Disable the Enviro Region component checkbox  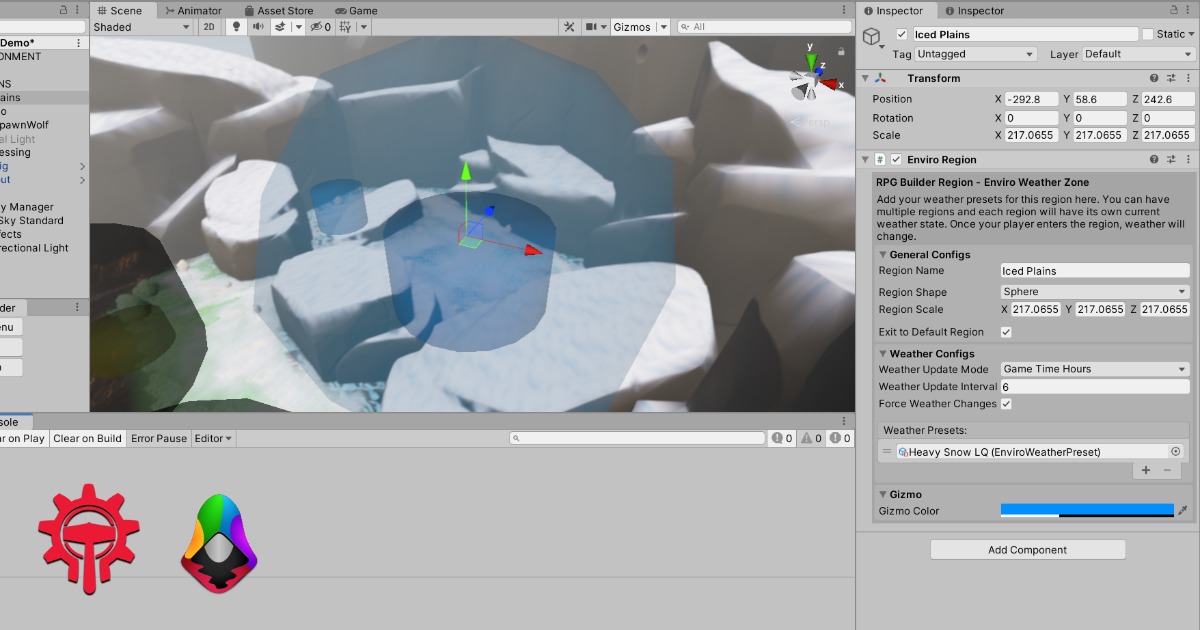point(897,159)
